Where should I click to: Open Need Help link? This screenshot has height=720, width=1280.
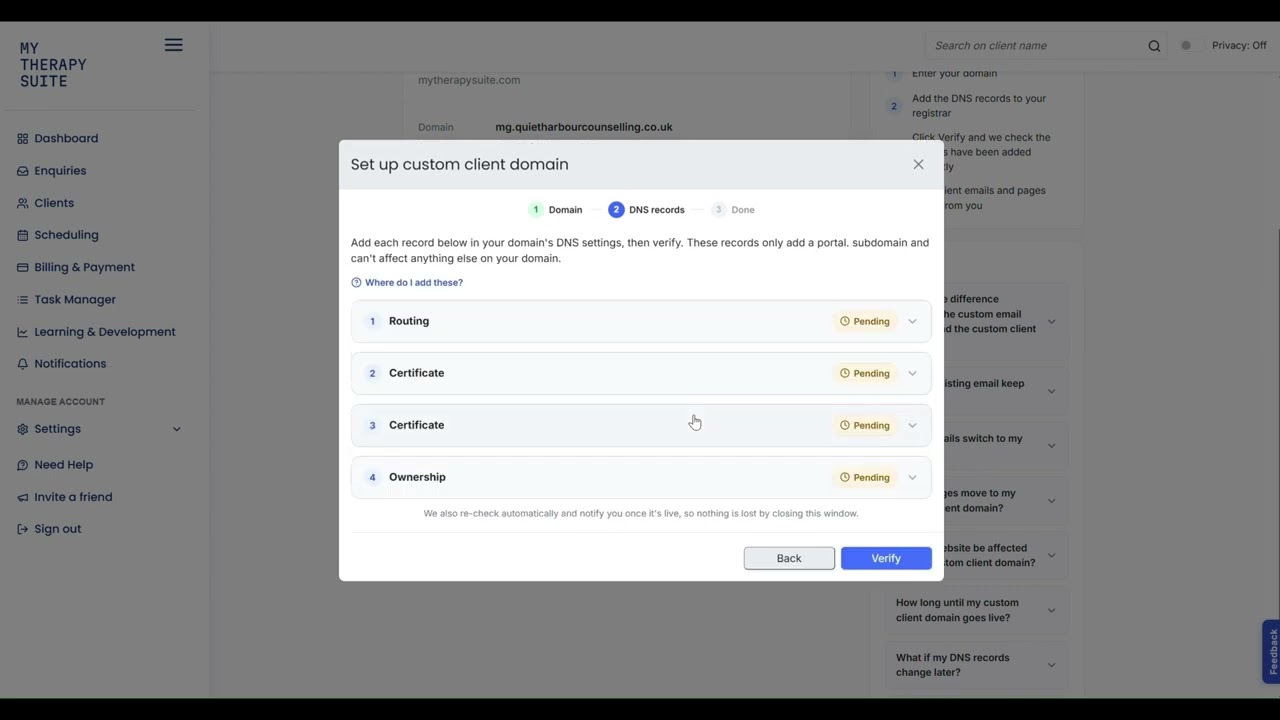tap(63, 465)
